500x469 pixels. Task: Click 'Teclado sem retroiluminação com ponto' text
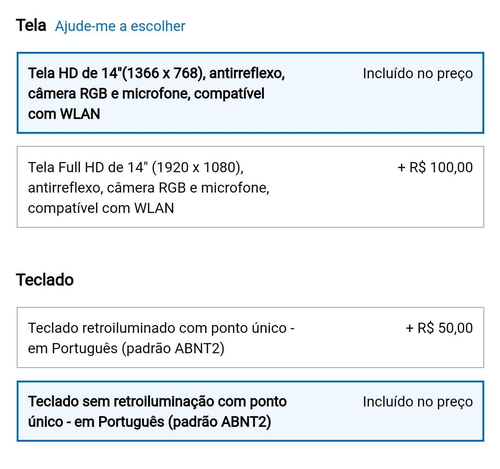[x=157, y=402]
